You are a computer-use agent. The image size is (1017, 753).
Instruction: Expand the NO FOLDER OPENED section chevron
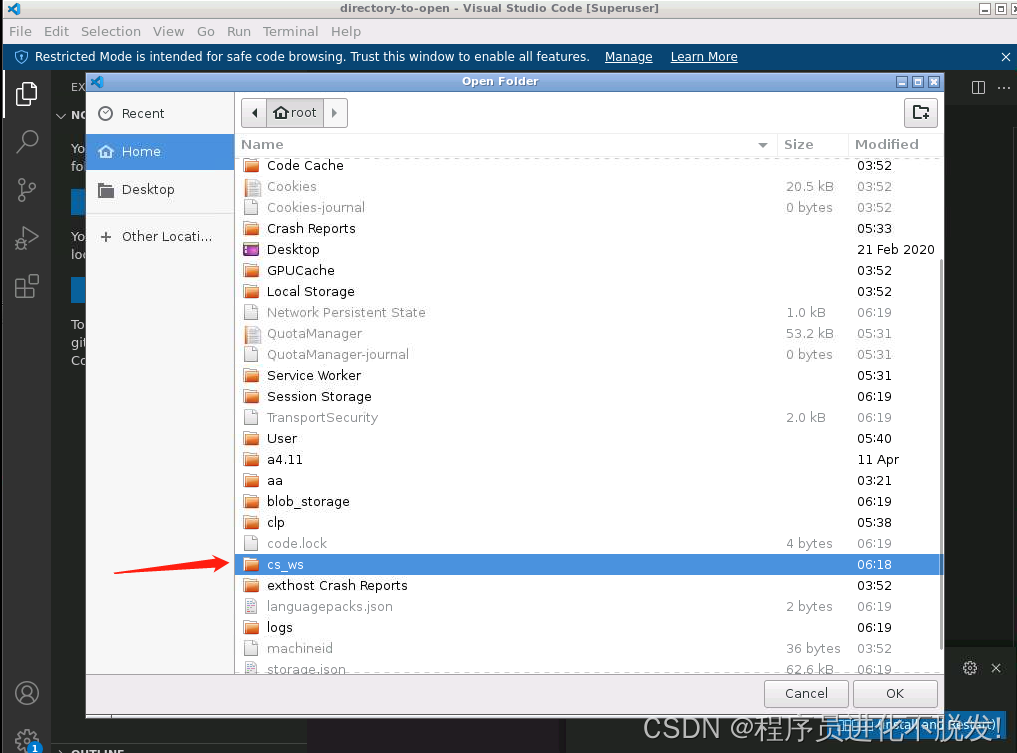61,115
